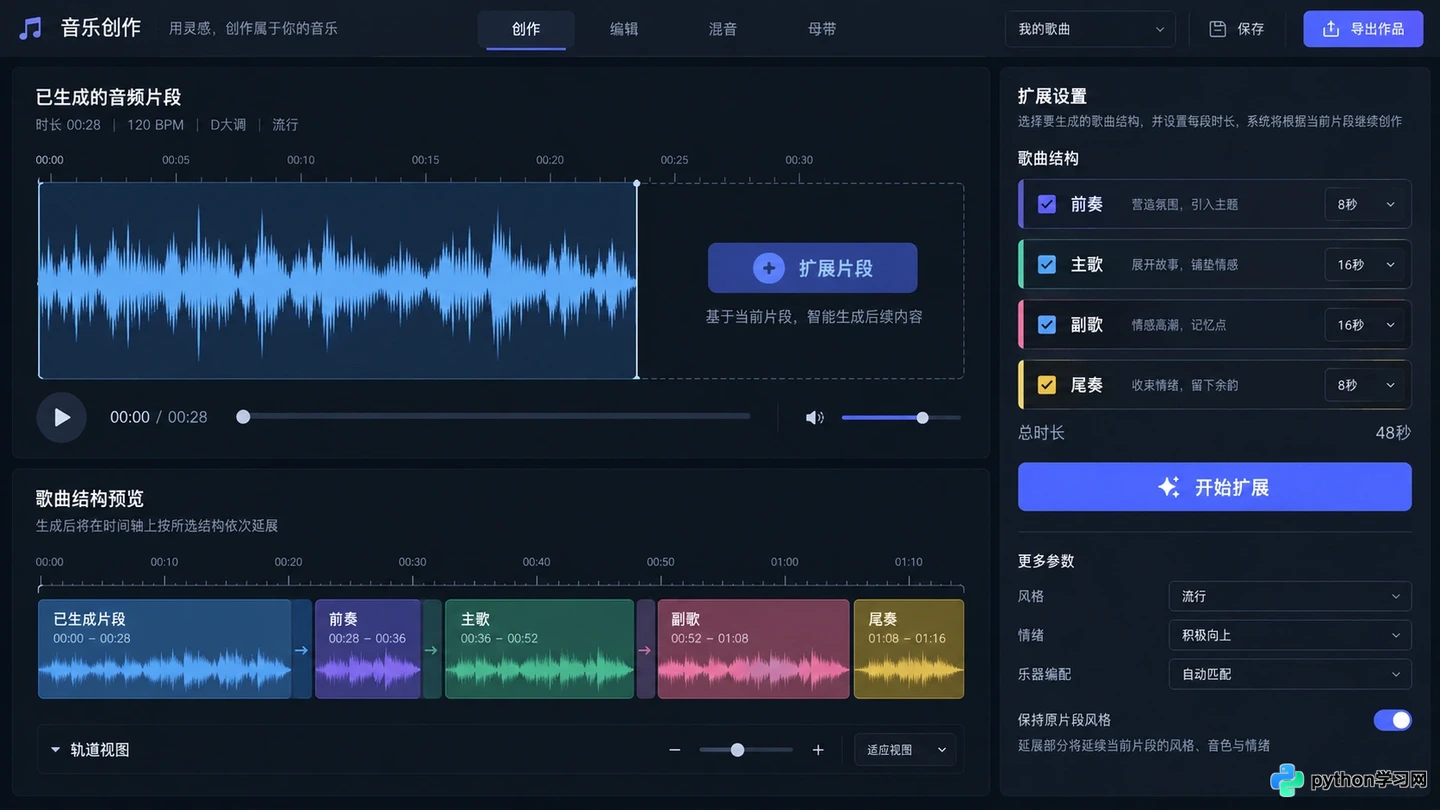Click the sparkle icon on 开始扩展

point(1168,487)
